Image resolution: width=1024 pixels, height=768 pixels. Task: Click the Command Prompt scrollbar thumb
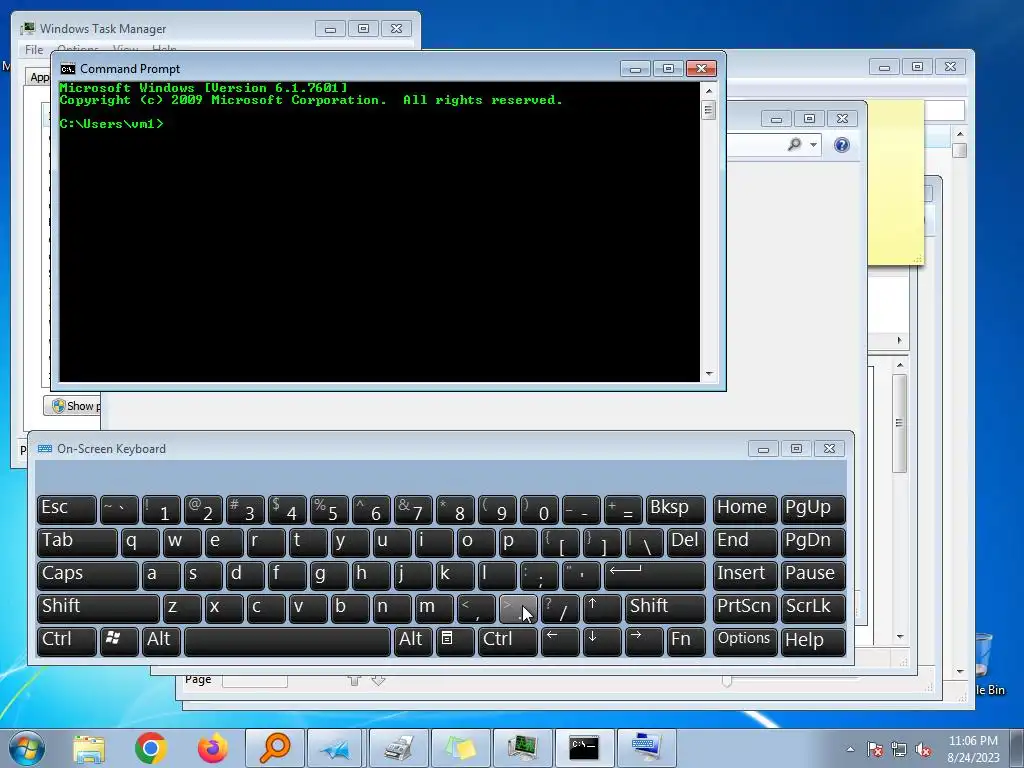(x=709, y=110)
